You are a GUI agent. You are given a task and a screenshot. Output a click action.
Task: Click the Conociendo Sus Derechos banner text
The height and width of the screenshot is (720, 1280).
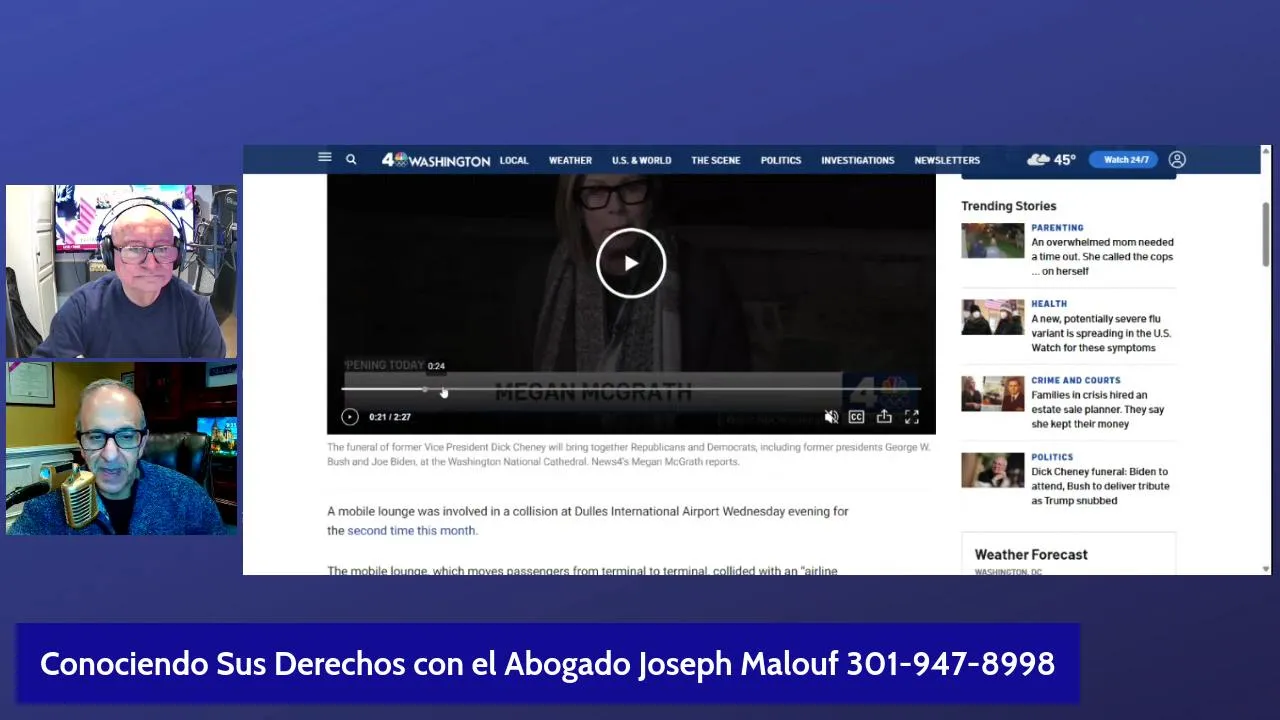(547, 664)
